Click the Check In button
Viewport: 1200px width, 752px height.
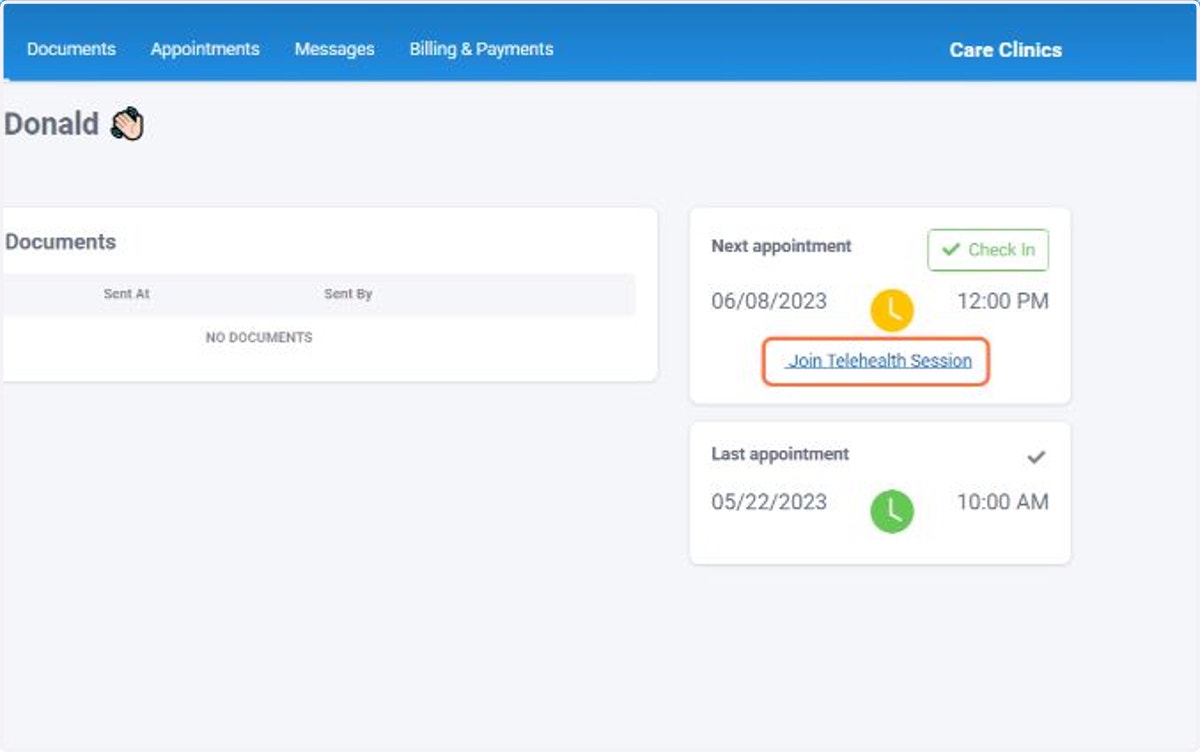tap(988, 250)
